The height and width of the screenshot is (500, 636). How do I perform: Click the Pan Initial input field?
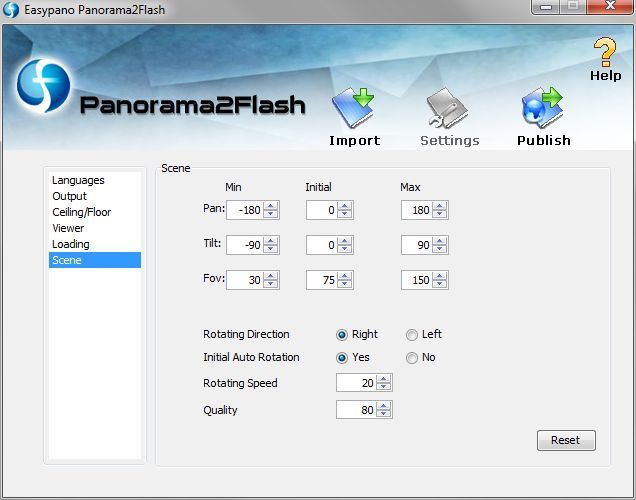pyautogui.click(x=320, y=210)
